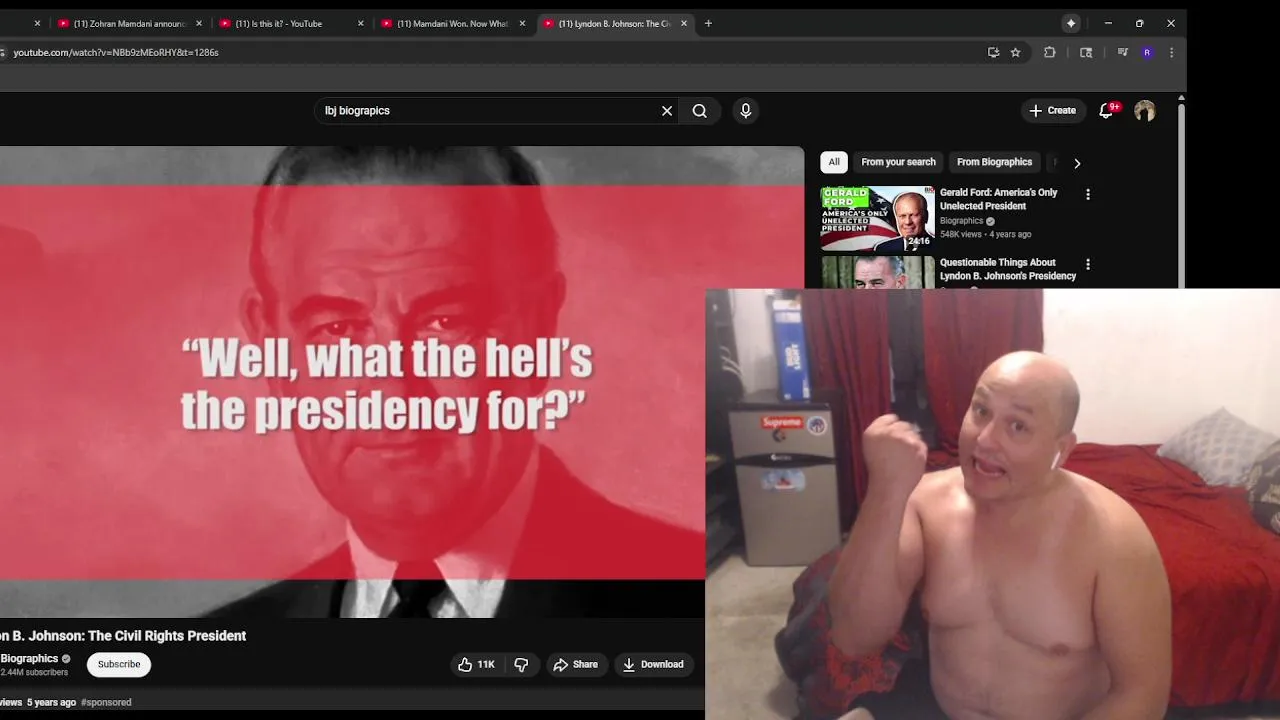Download the video

click(653, 664)
